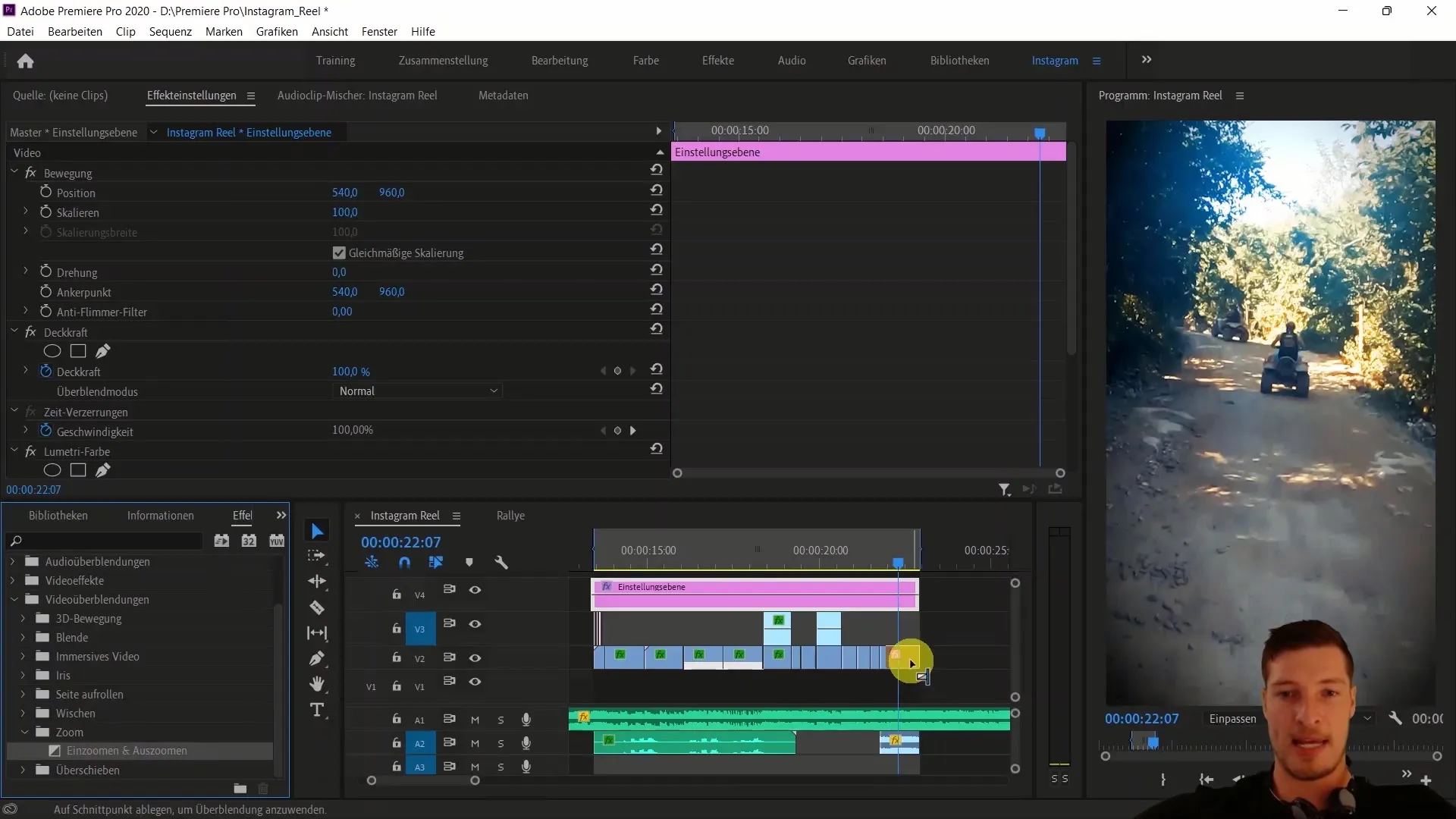Hide track V3 with eye icon
Screen dimensions: 1456x819
tap(475, 624)
